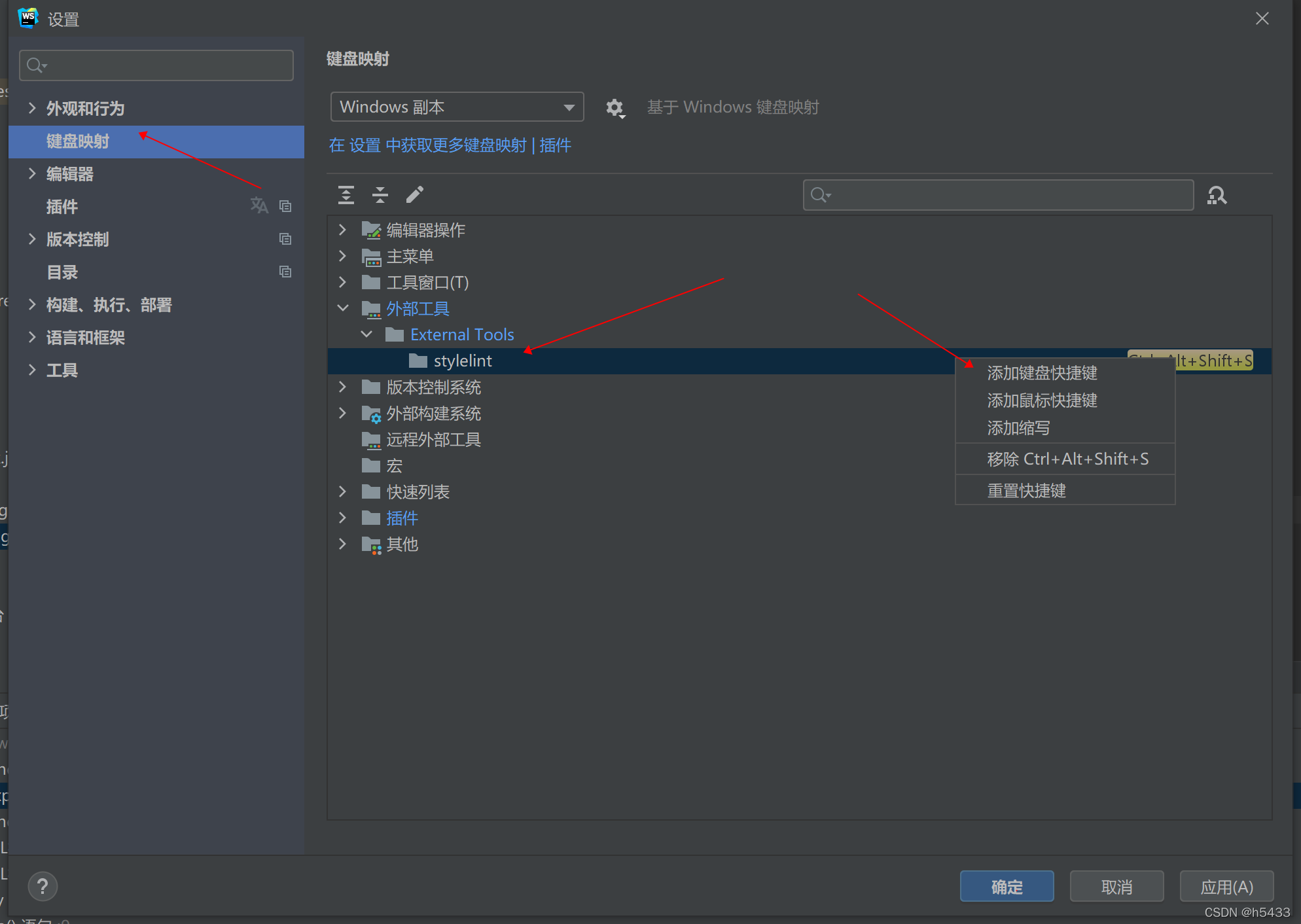Select 移除 Ctrl+Alt+Shift+S menu entry
The image size is (1301, 924).
pos(1067,459)
